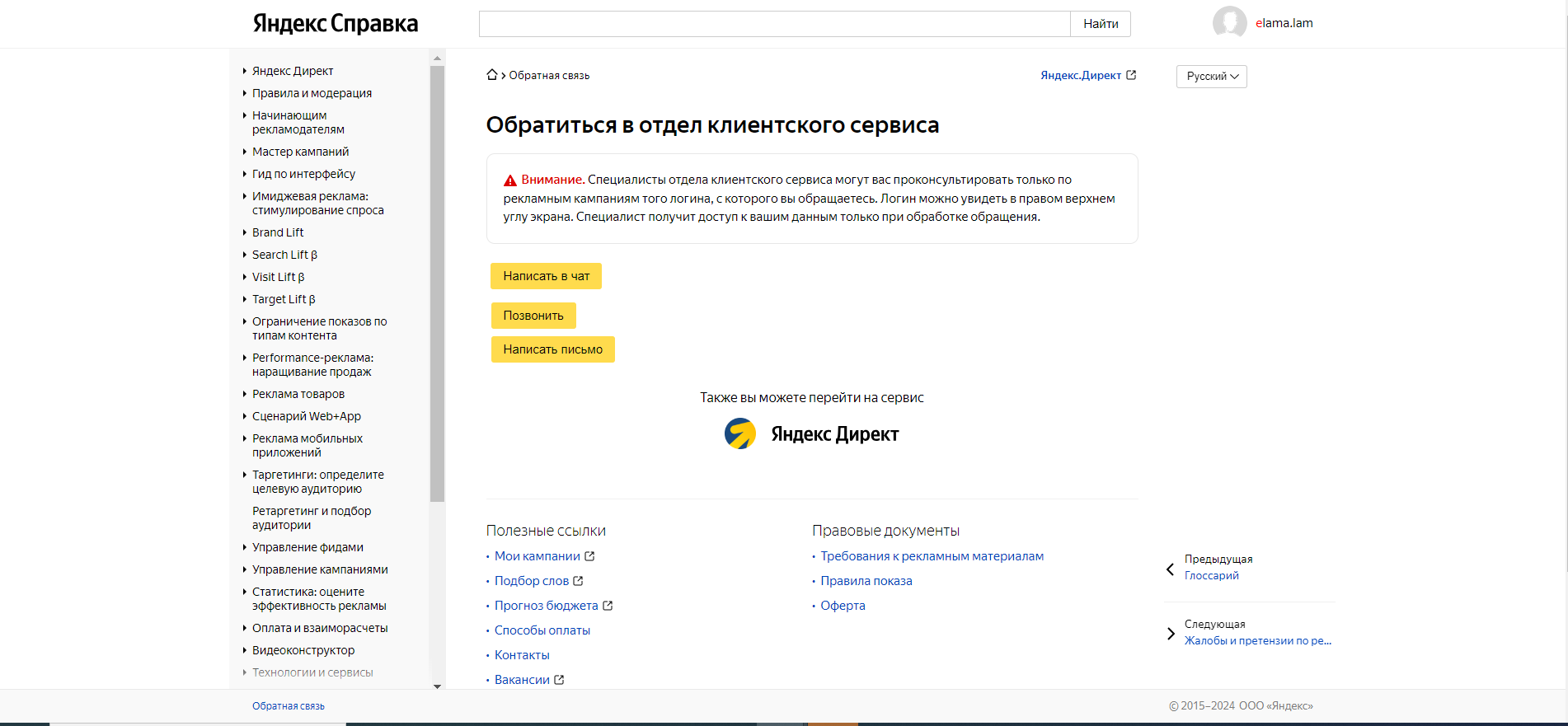Go to next page Жалобы и претензии
Viewport: 1568px width, 726px height.
(x=1258, y=640)
